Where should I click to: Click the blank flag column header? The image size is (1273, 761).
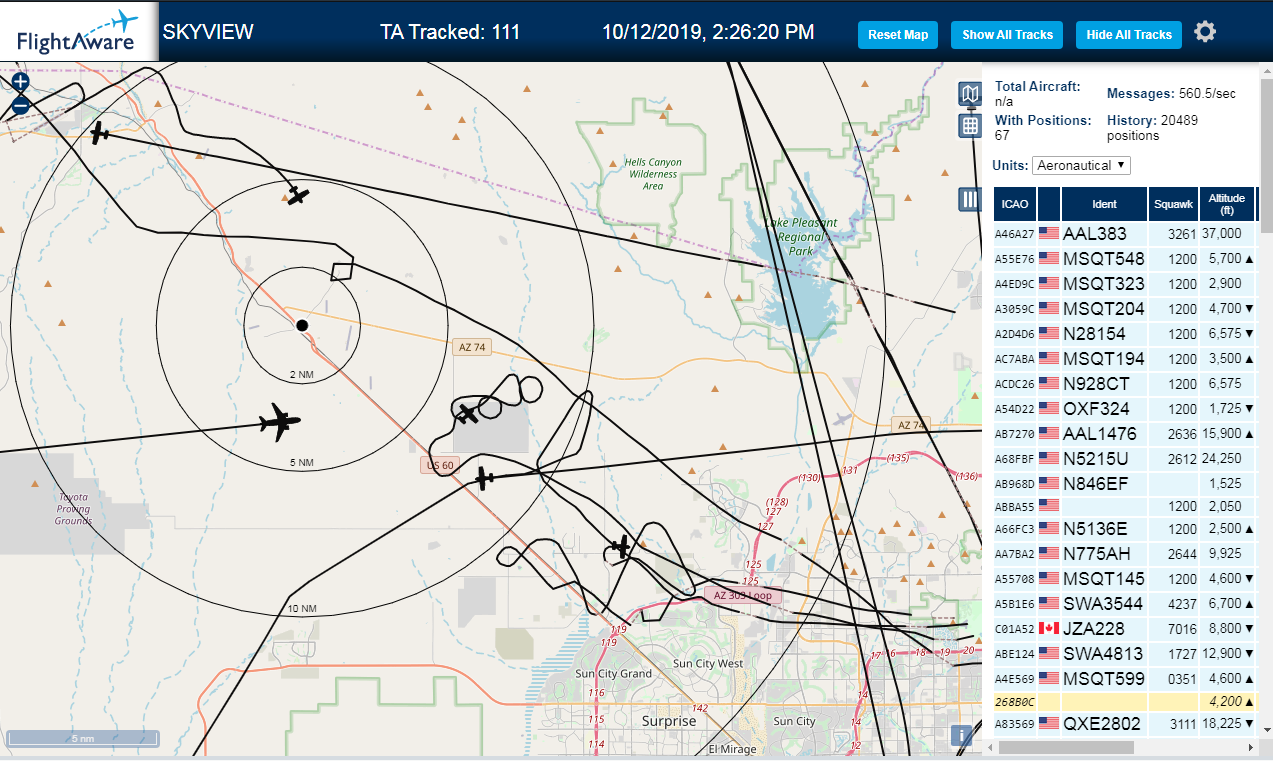(1049, 204)
